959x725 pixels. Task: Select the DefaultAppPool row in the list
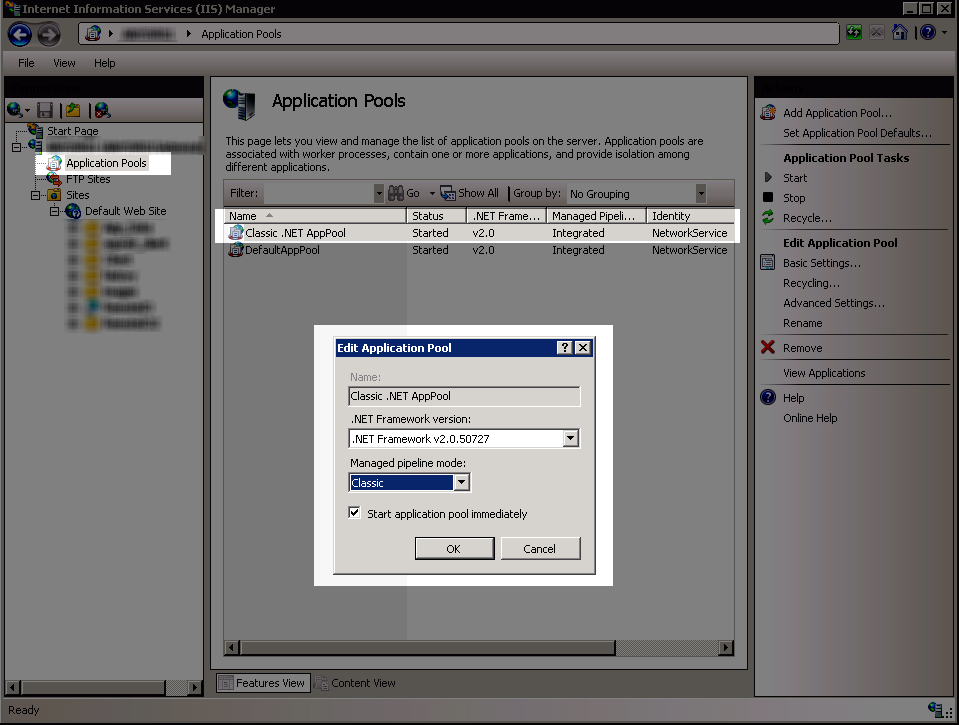pyautogui.click(x=290, y=250)
